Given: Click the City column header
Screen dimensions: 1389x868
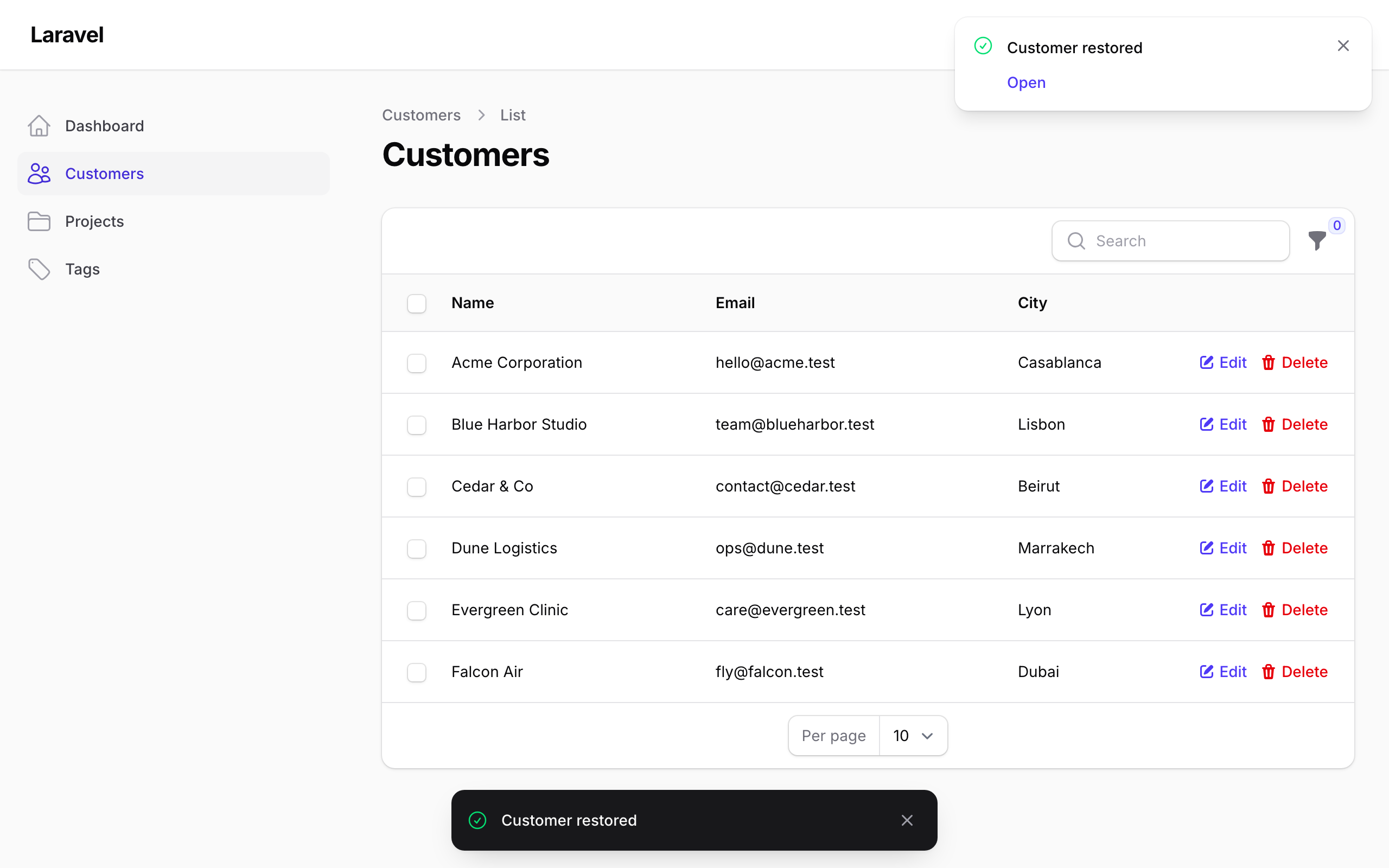Looking at the screenshot, I should click(1032, 303).
